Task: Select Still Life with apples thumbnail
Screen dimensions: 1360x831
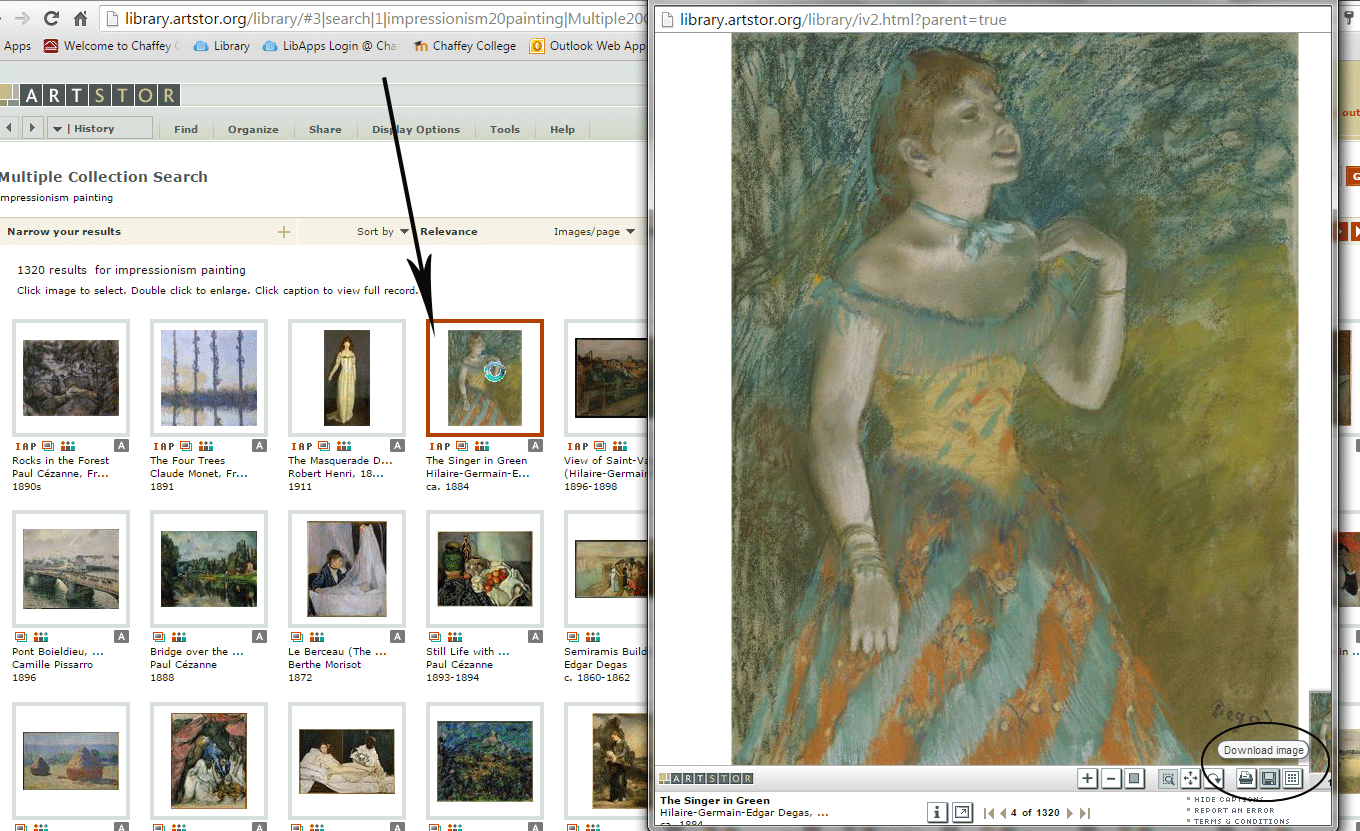Action: [x=485, y=568]
